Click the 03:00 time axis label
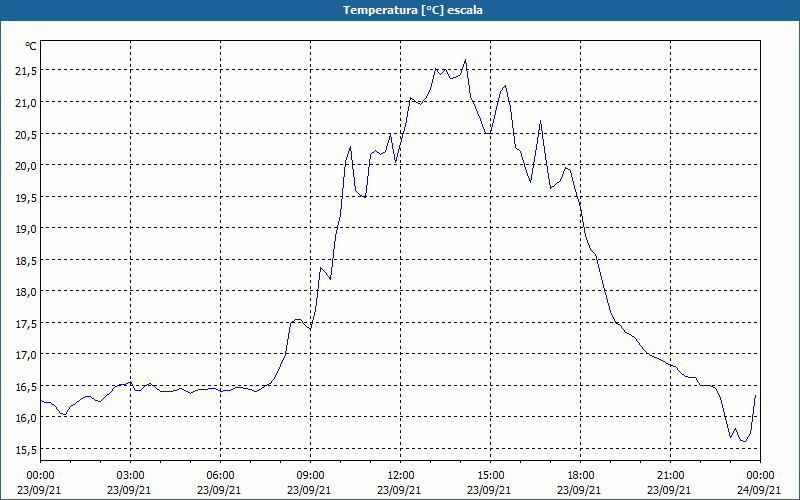The image size is (800, 500). click(x=131, y=476)
